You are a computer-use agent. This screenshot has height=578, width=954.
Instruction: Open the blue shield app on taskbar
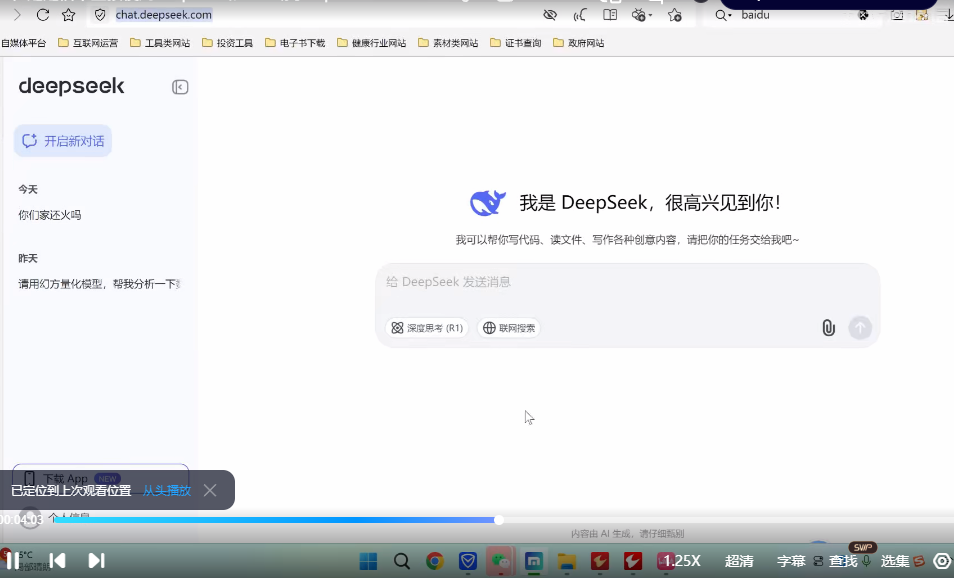coord(468,561)
